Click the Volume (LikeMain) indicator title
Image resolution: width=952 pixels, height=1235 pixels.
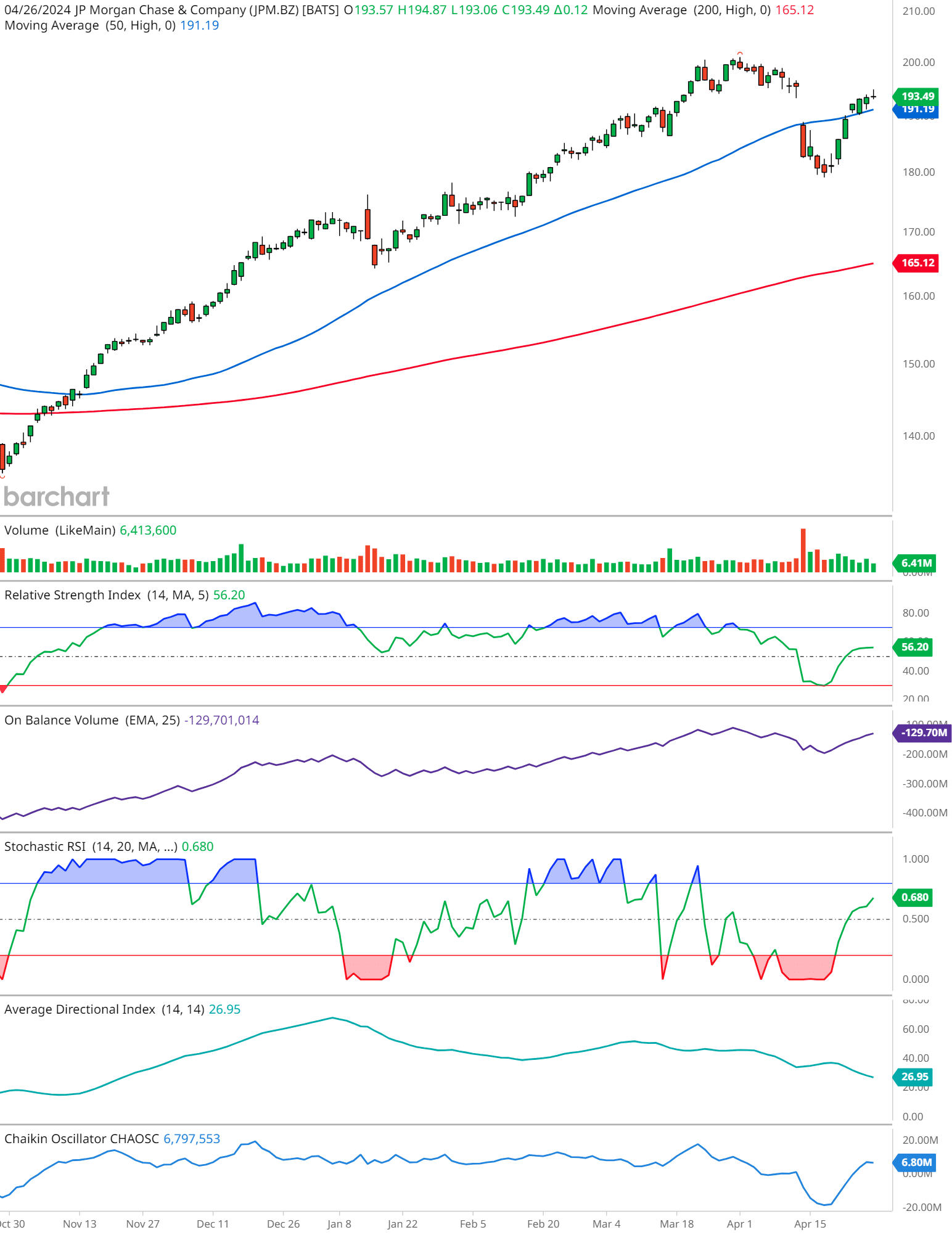coord(60,530)
